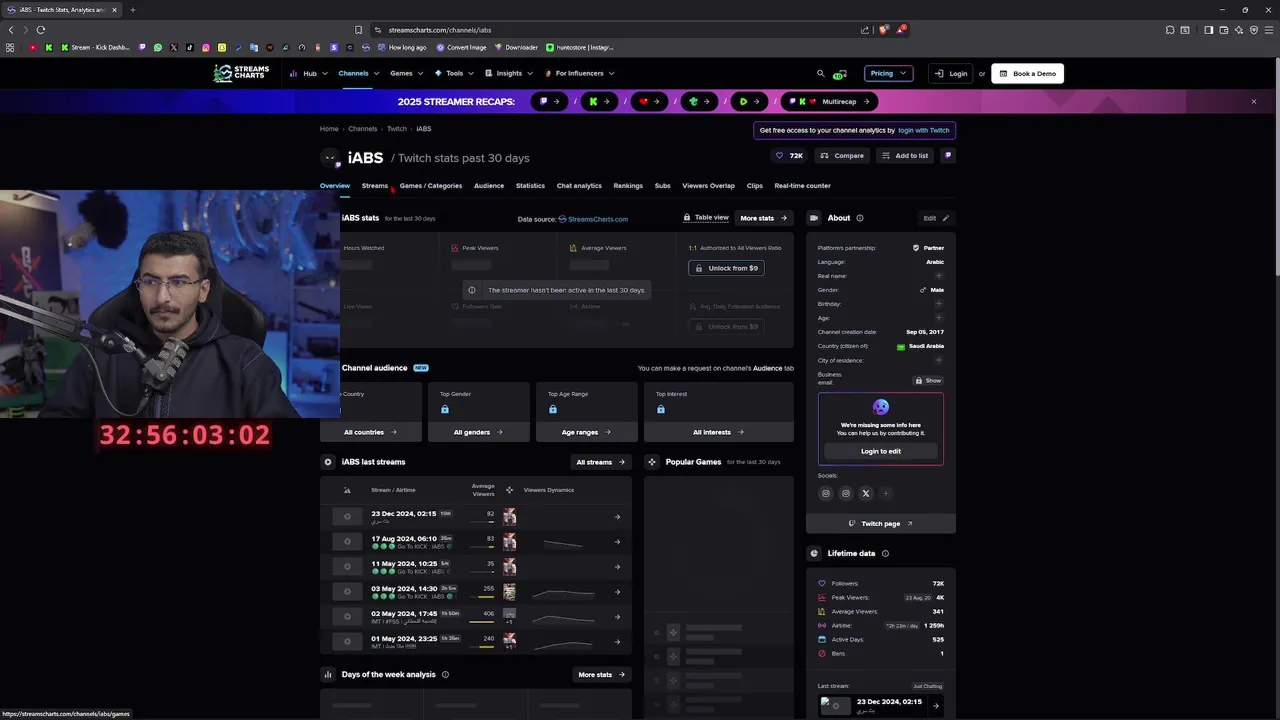
Task: Expand the Hub menu dropdown
Action: tap(308, 73)
